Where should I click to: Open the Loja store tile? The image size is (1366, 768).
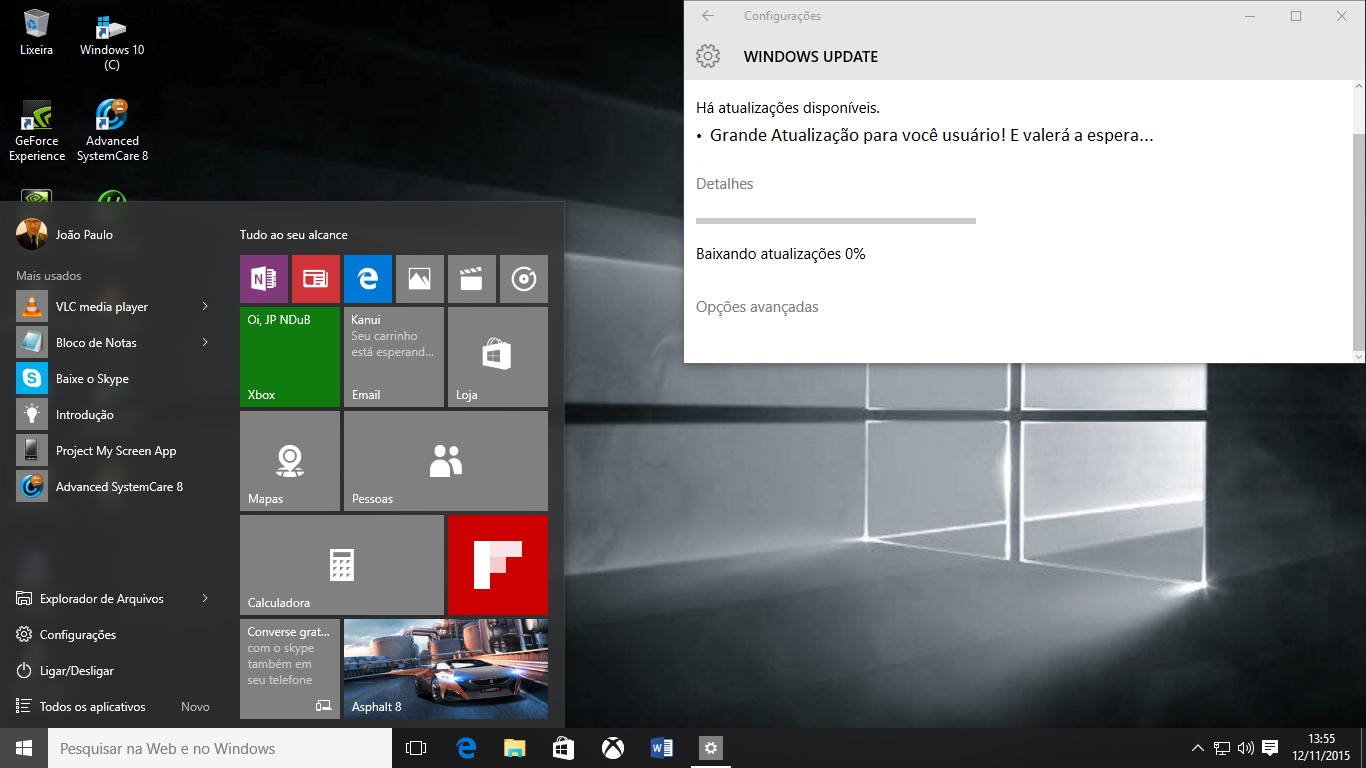pyautogui.click(x=498, y=357)
